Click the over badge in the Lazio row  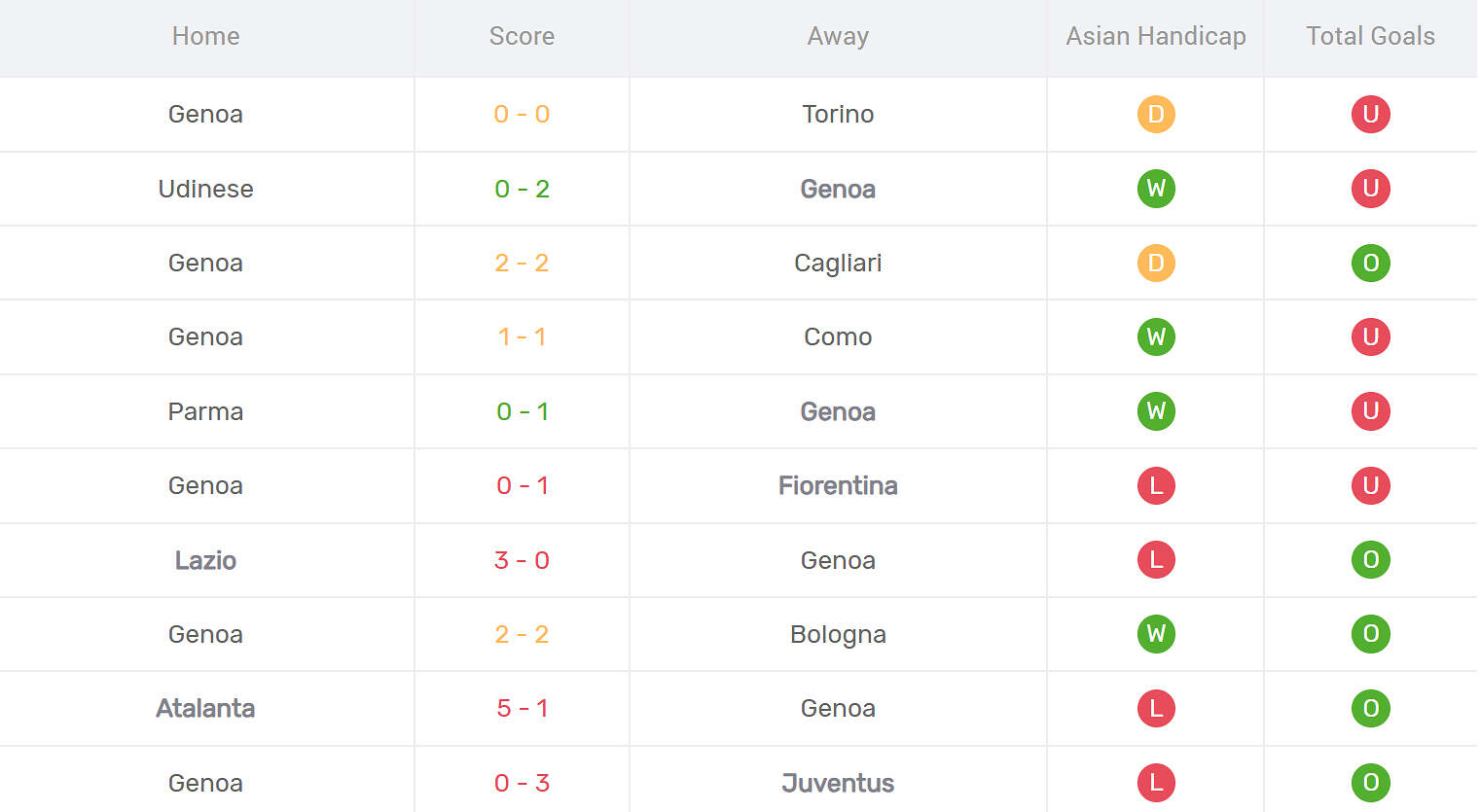tap(1370, 560)
